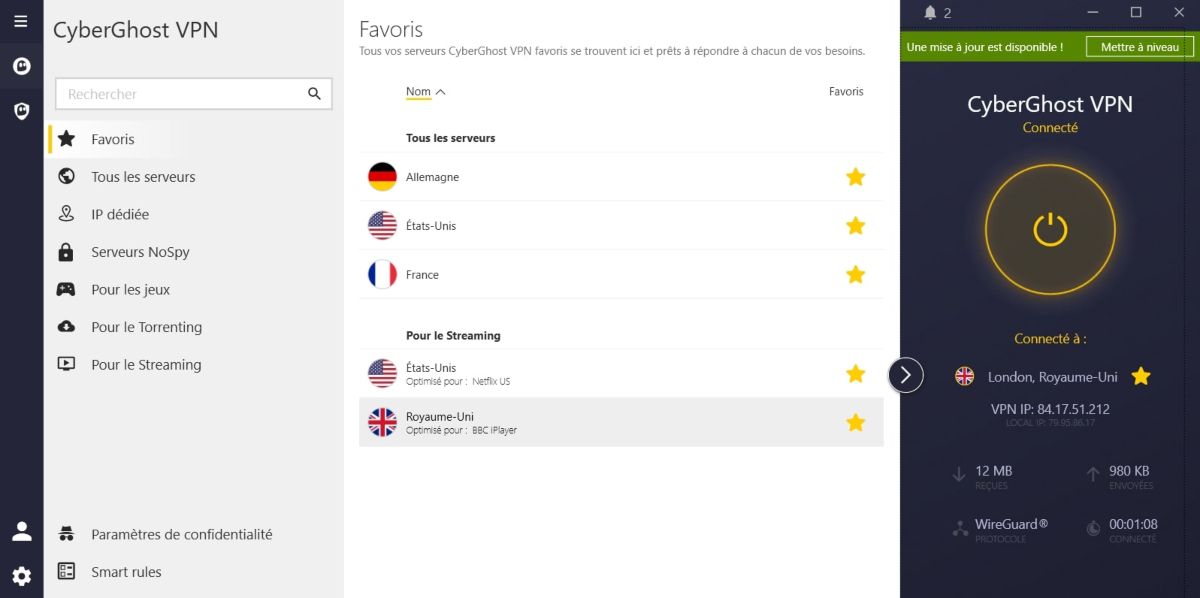Remove London, Royaume-Uni favorite star
The image size is (1200, 598).
[x=1141, y=376]
